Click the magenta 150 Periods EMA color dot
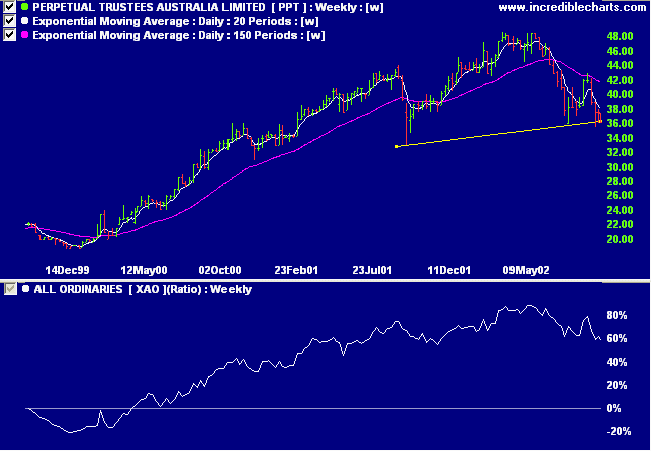The image size is (651, 451). tap(25, 35)
